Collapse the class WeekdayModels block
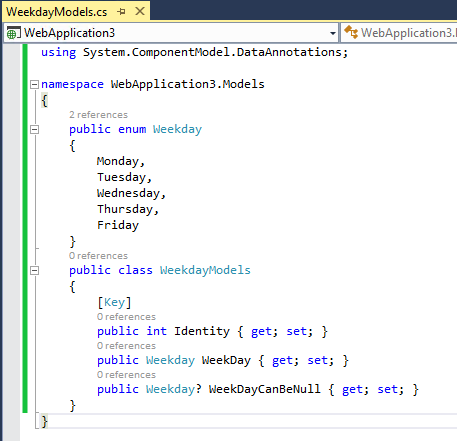The image size is (457, 441). [34, 270]
